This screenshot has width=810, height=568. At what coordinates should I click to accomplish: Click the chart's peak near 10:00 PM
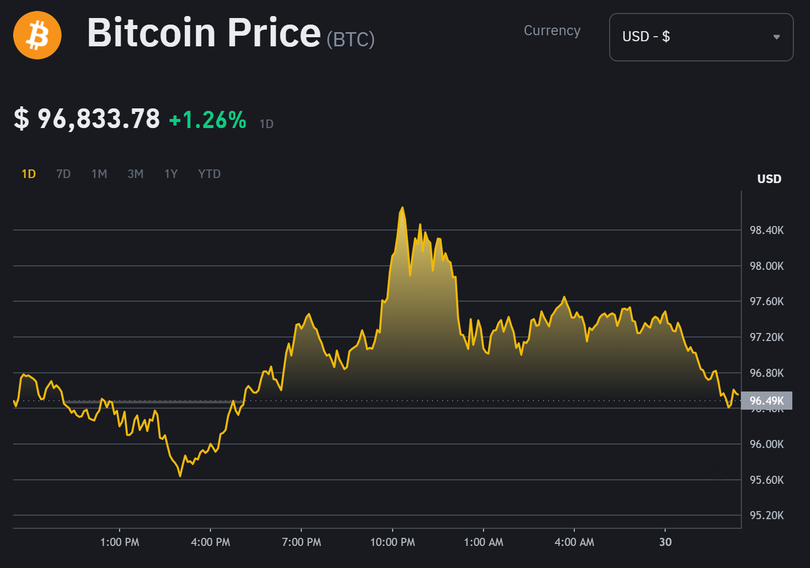pos(402,209)
